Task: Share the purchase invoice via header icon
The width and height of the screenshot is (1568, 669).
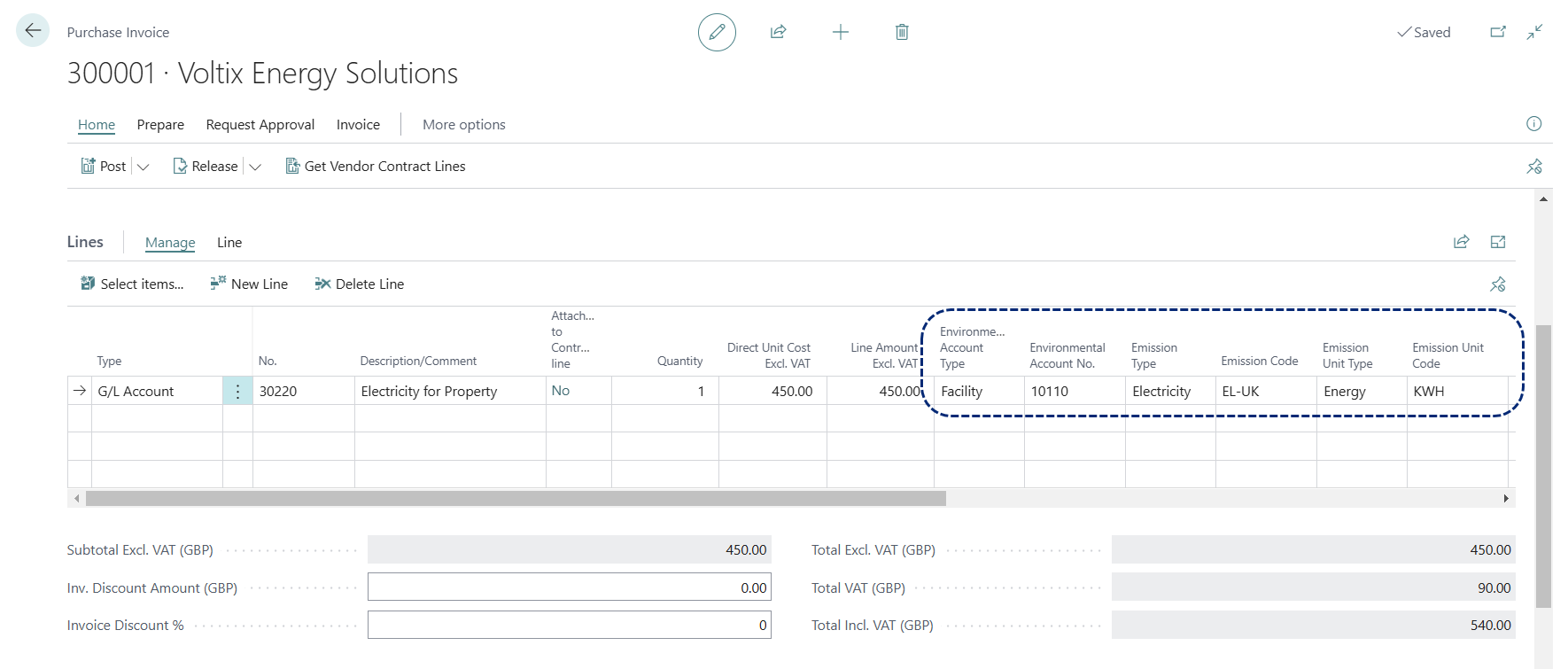Action: click(778, 32)
